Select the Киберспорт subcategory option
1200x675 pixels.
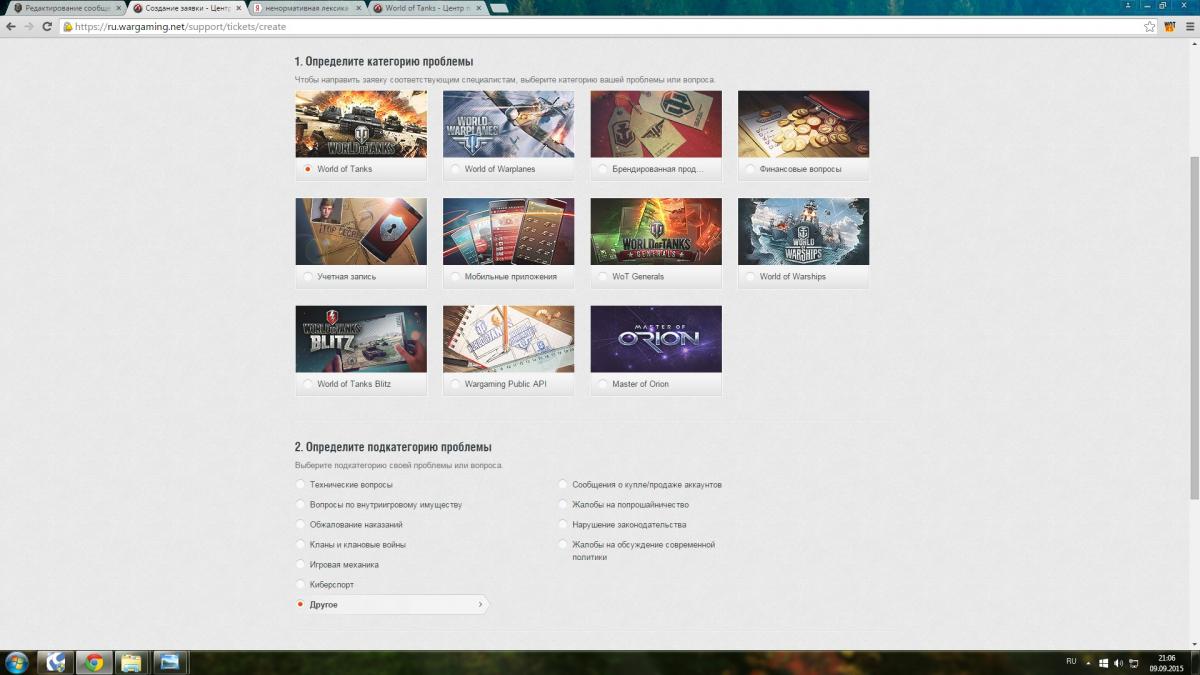(x=300, y=585)
